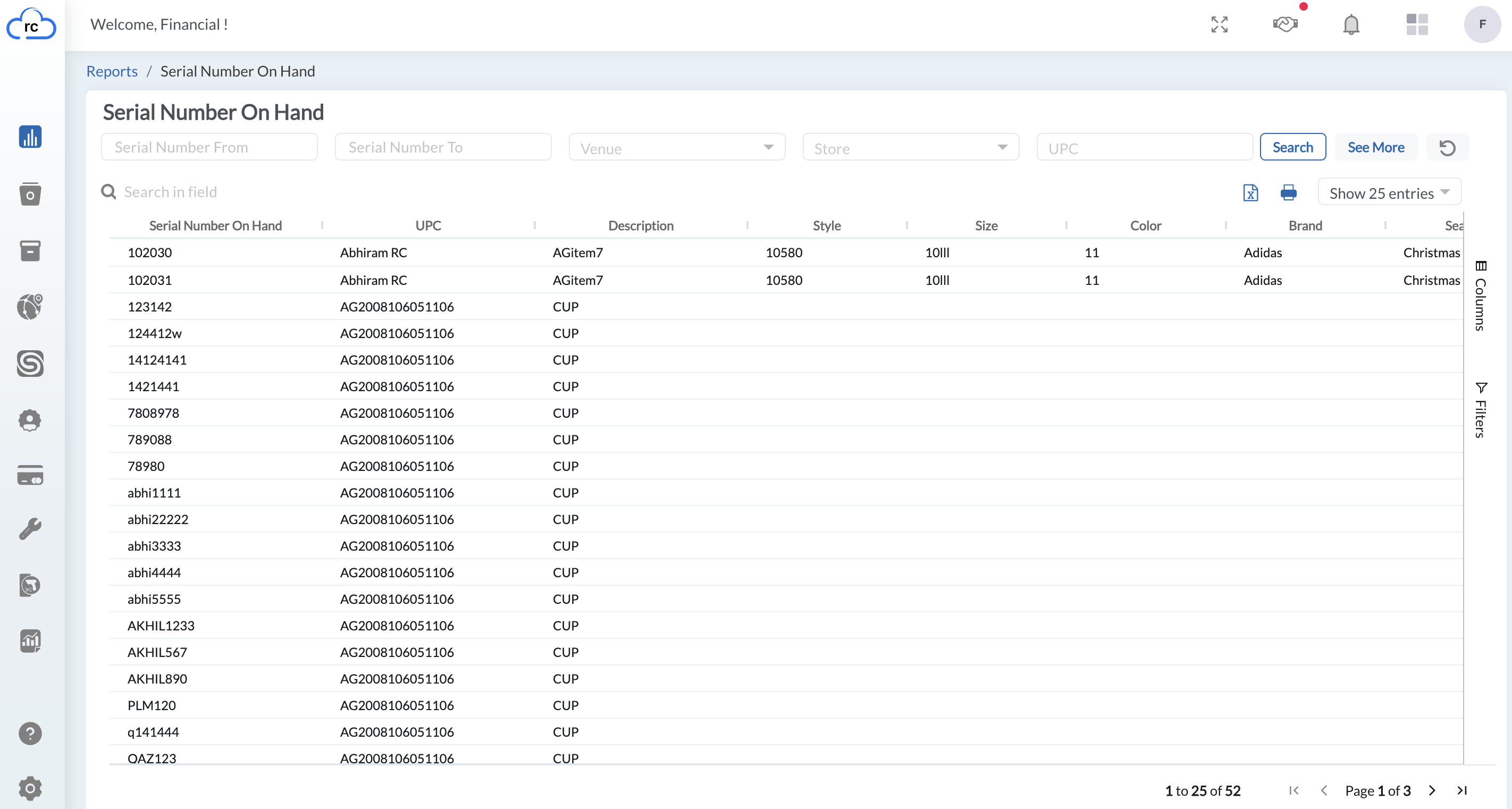Focus the Search in field box
This screenshot has height=809, width=1512.
point(170,192)
